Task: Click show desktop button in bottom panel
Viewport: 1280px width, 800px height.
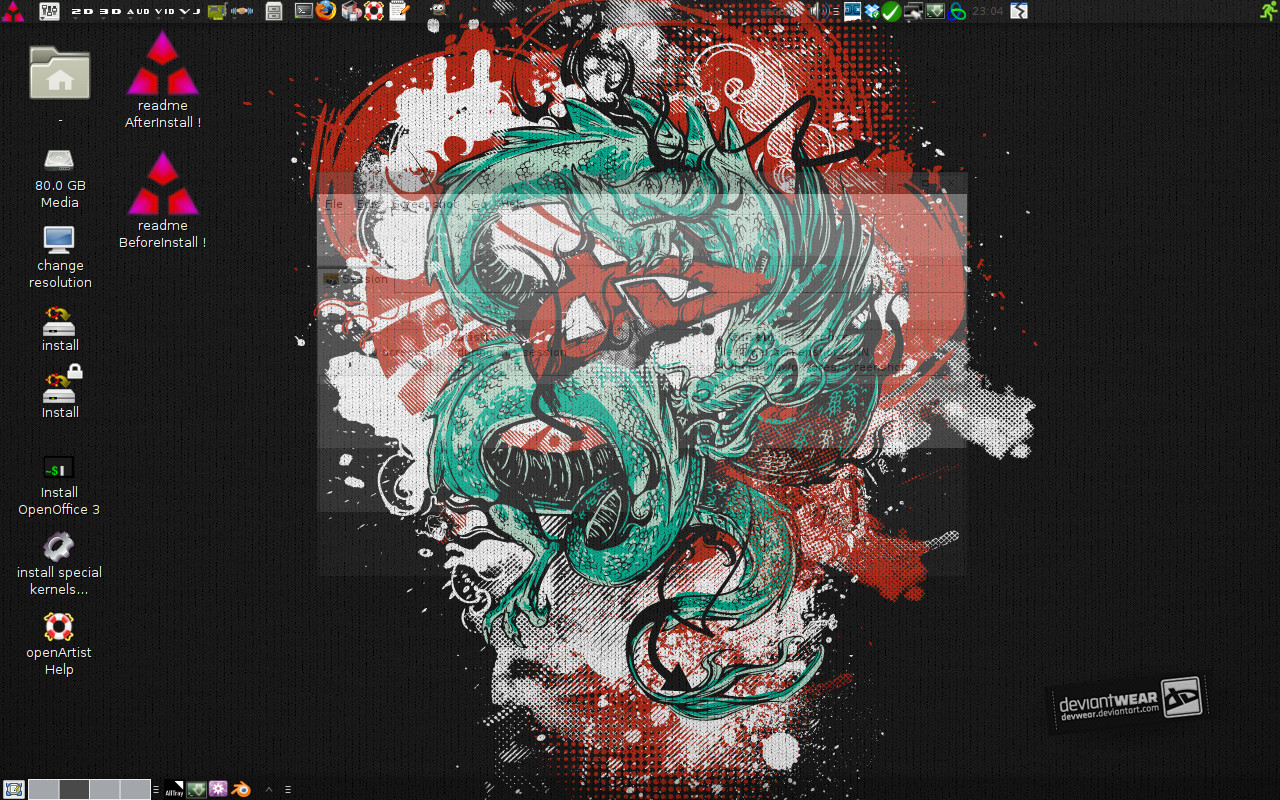Action: click(x=14, y=789)
